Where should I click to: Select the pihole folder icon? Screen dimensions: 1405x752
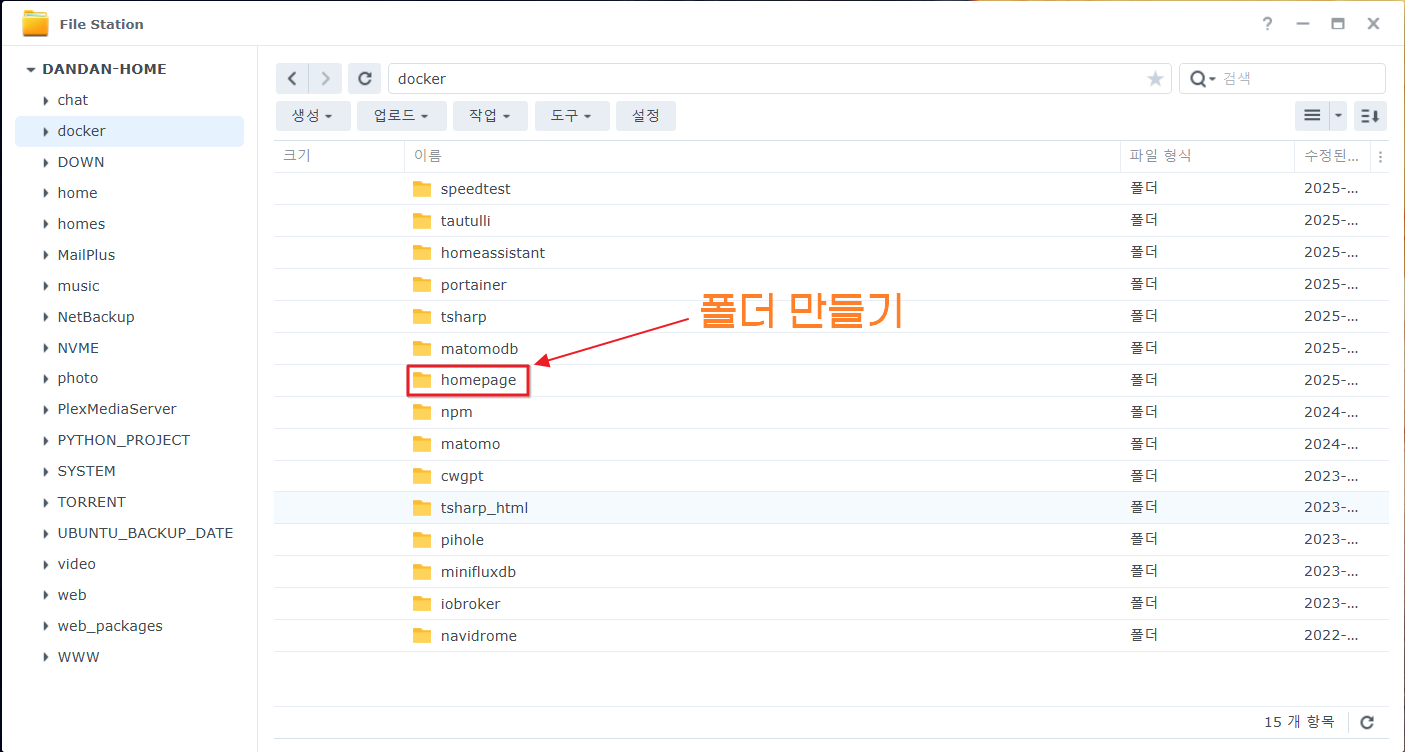tap(422, 540)
